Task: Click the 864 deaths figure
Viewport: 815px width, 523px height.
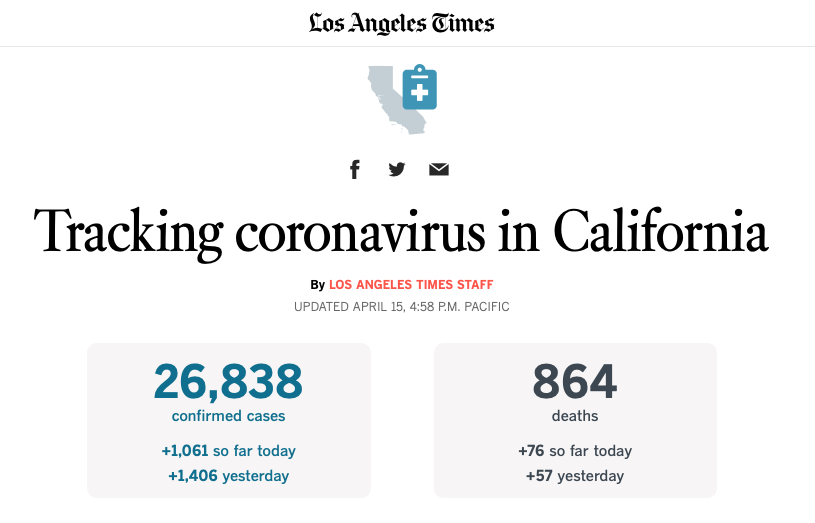Action: [575, 382]
